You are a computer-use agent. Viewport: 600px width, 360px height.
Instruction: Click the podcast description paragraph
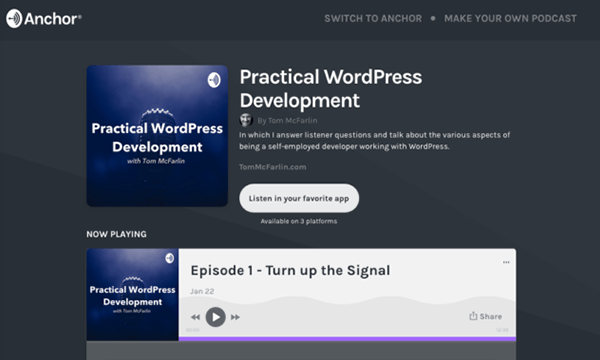coord(374,140)
